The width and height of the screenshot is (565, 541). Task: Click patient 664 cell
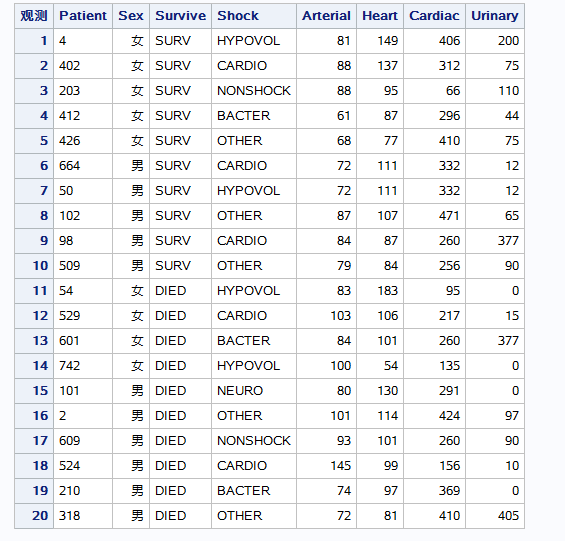[x=83, y=166]
